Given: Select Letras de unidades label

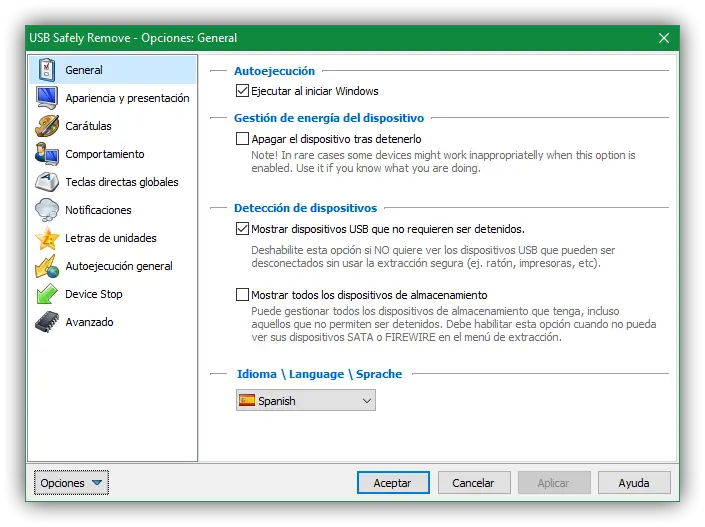Looking at the screenshot, I should pos(111,238).
